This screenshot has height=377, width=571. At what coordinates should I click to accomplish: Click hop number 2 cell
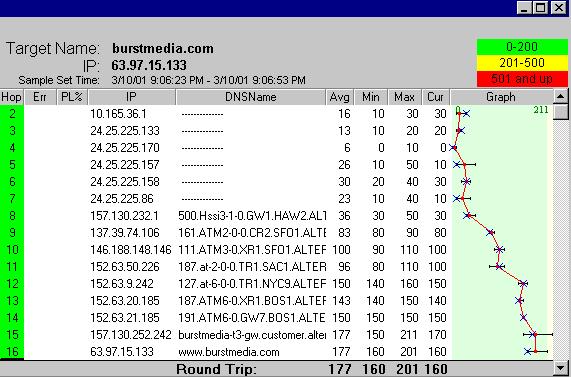pyautogui.click(x=12, y=114)
